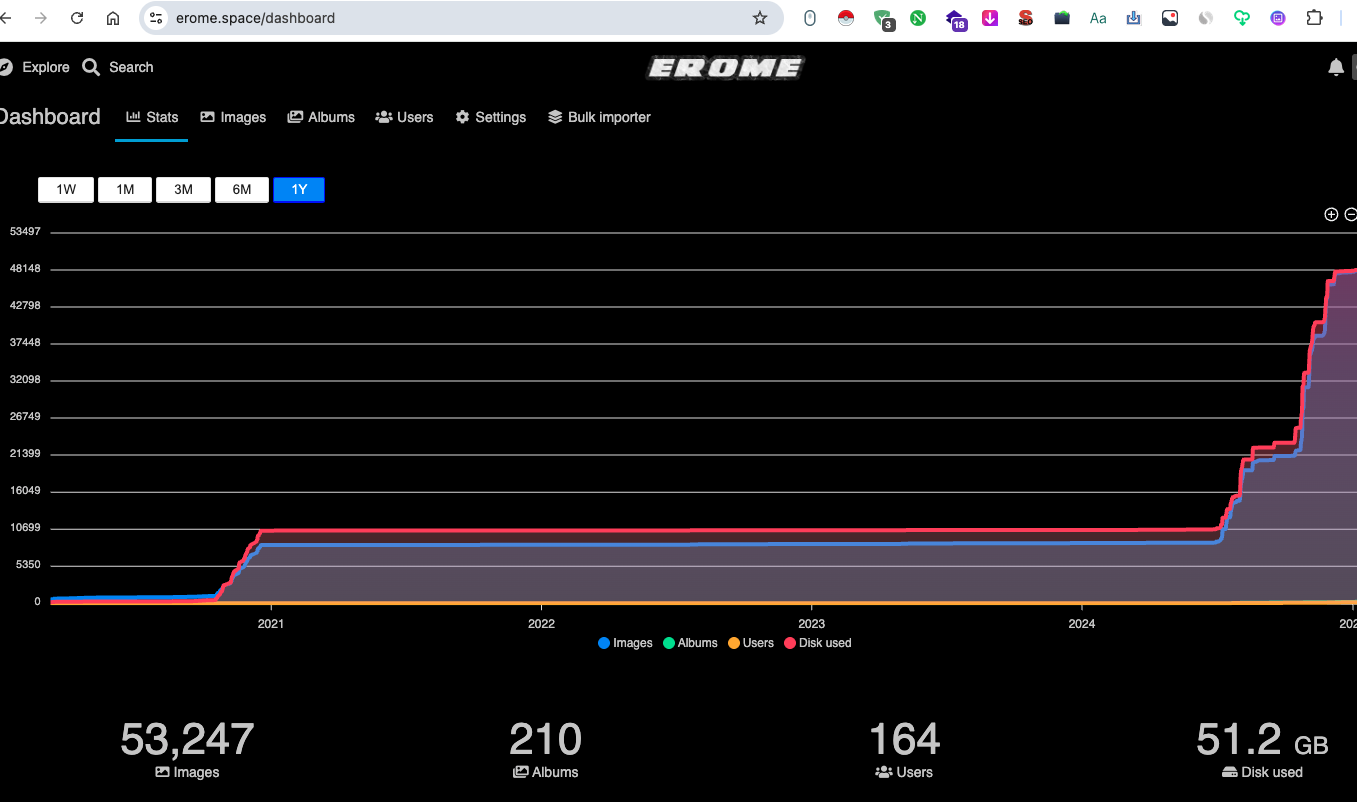Viewport: 1357px width, 802px height.
Task: Open the green cloud download extension
Action: point(1242,18)
